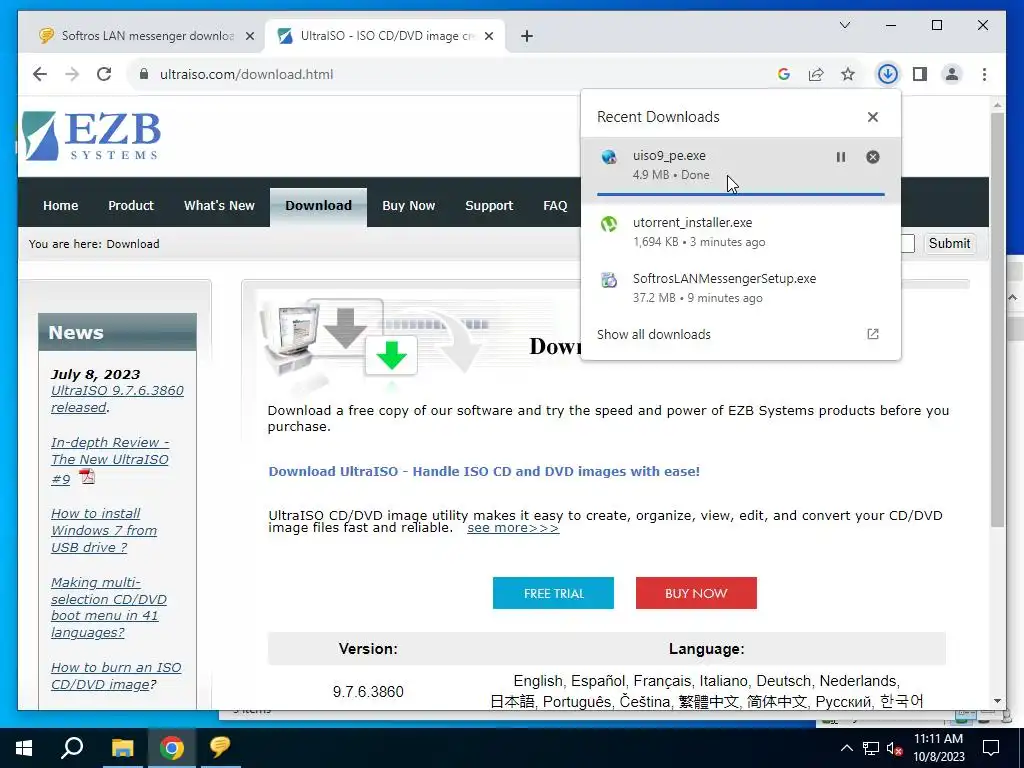
Task: Open Chrome three-dot menu
Action: (x=984, y=74)
